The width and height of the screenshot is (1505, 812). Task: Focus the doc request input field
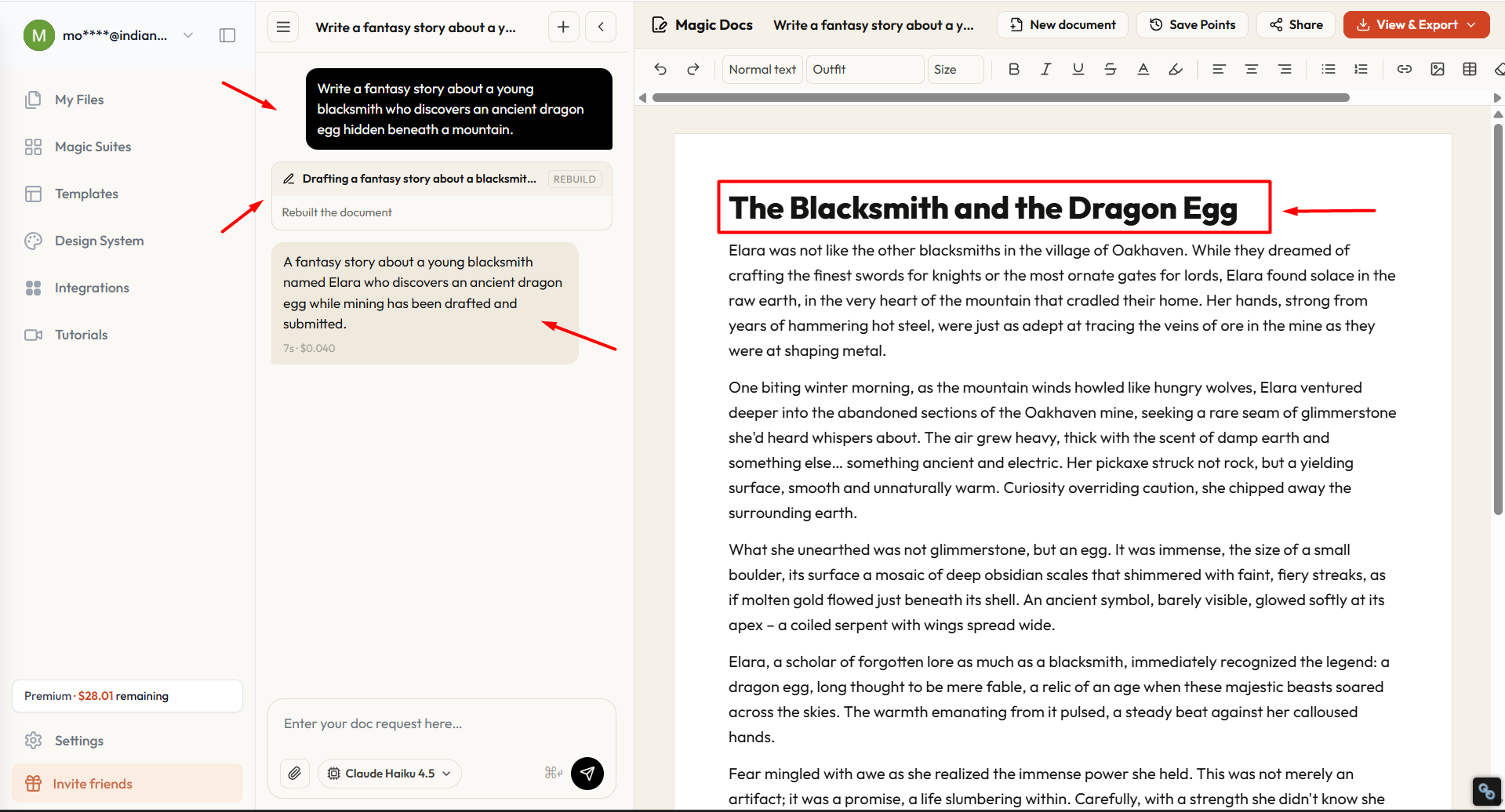[442, 723]
